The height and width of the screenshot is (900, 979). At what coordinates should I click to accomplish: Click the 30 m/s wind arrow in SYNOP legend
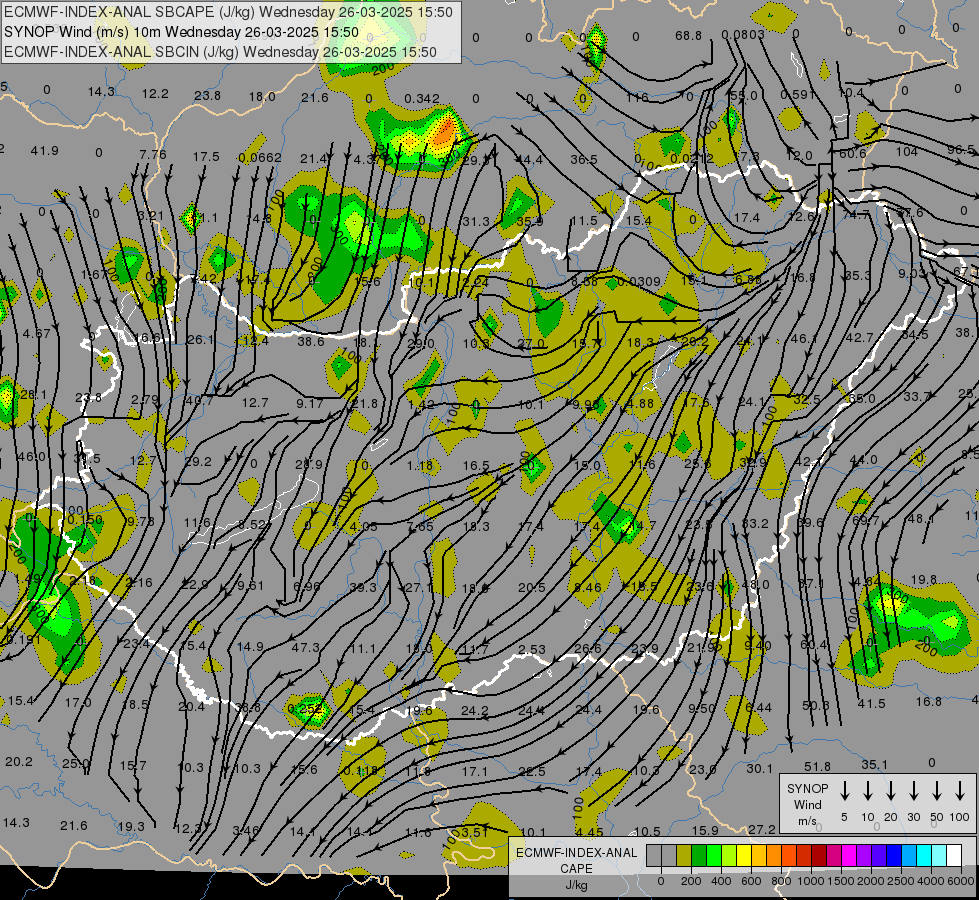(913, 791)
